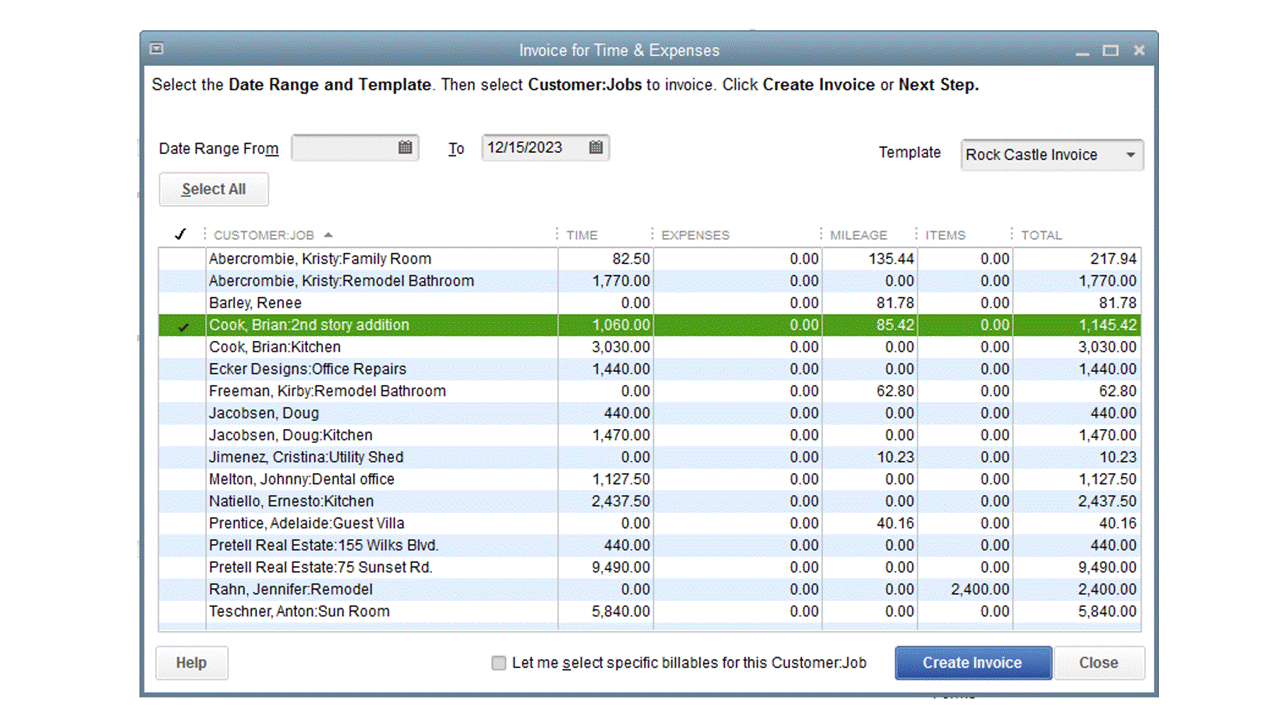The image size is (1280, 720).
Task: Open Help for this window
Action: pos(191,663)
